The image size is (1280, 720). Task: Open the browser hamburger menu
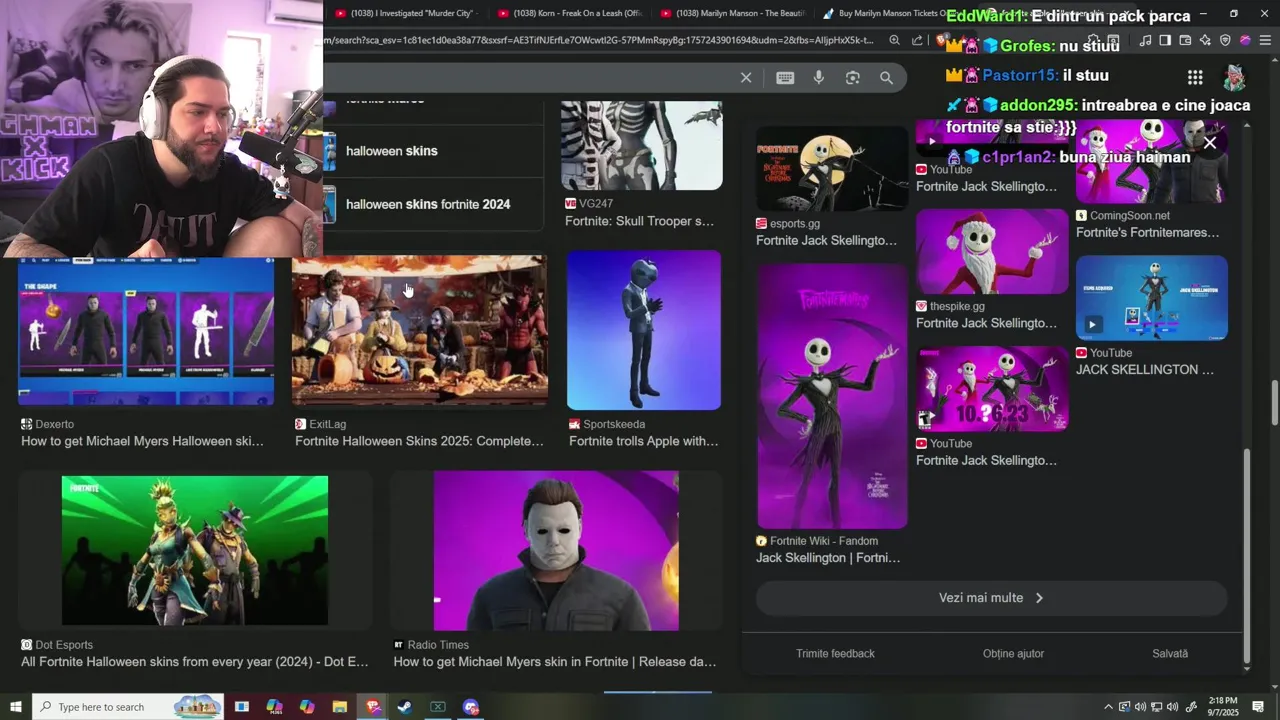click(x=1265, y=40)
